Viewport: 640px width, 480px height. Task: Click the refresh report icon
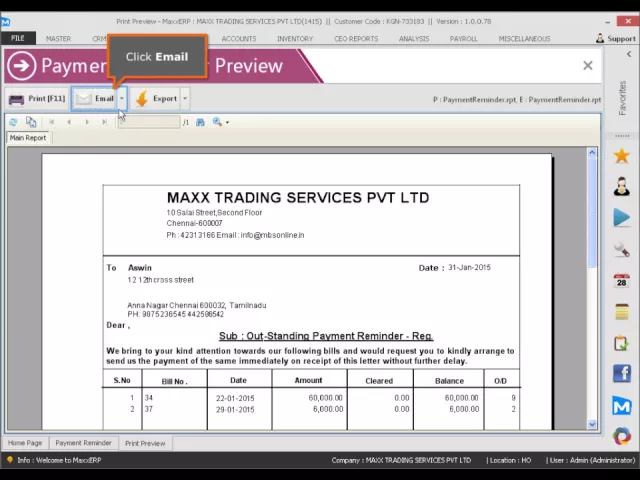tap(13, 122)
